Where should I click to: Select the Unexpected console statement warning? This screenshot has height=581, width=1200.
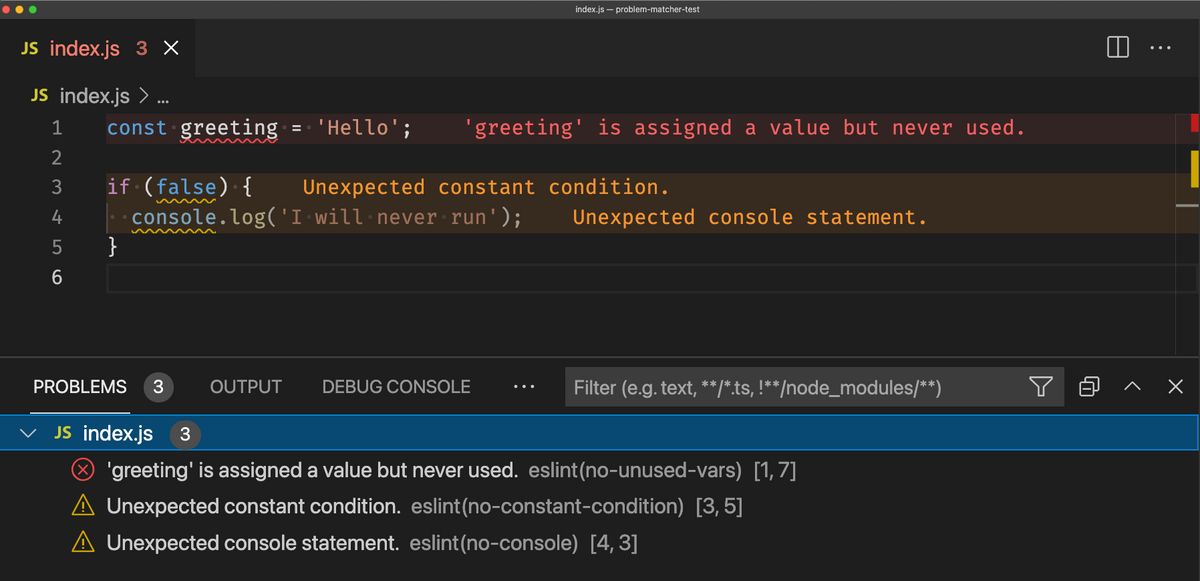[253, 543]
